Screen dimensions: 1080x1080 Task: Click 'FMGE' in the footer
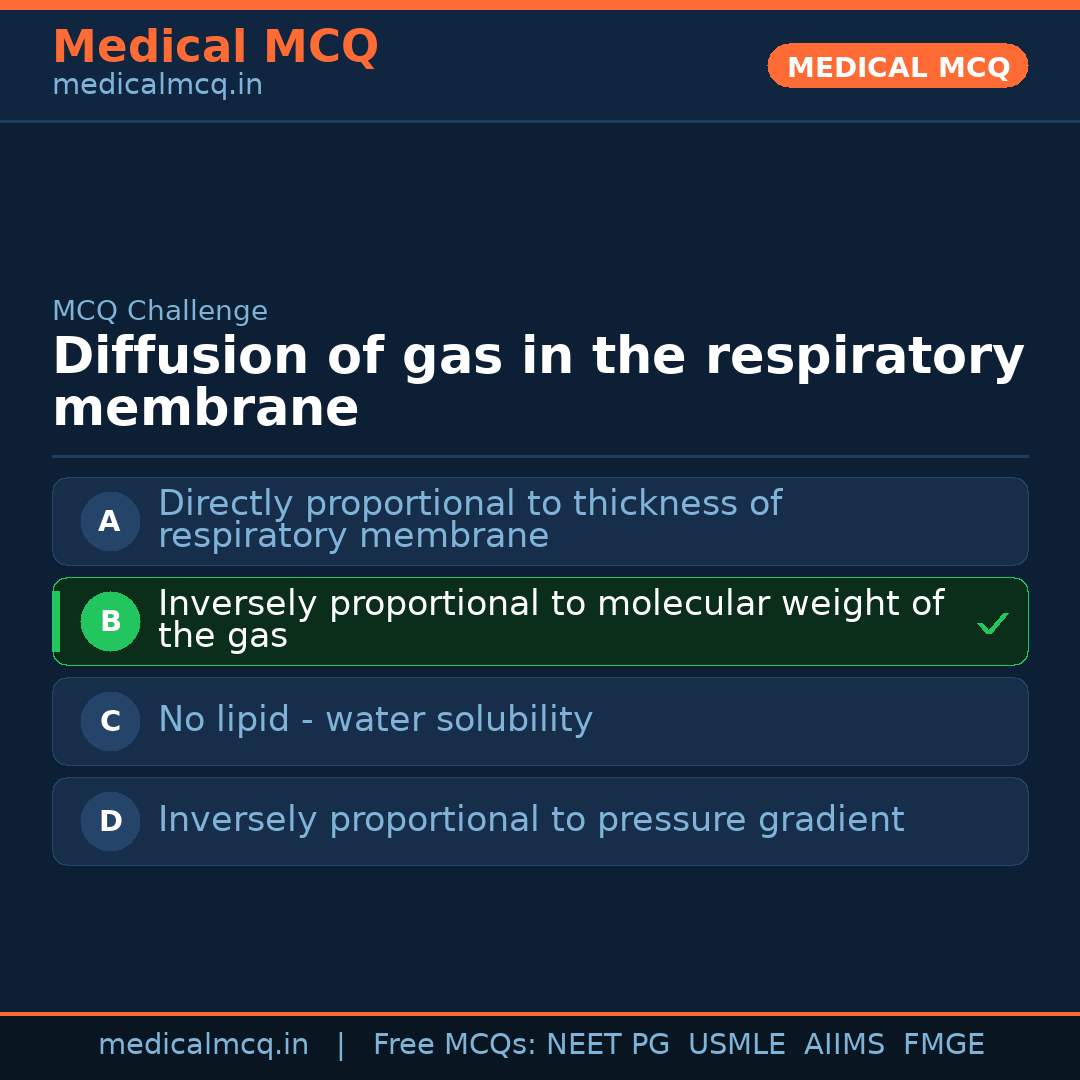(943, 1045)
